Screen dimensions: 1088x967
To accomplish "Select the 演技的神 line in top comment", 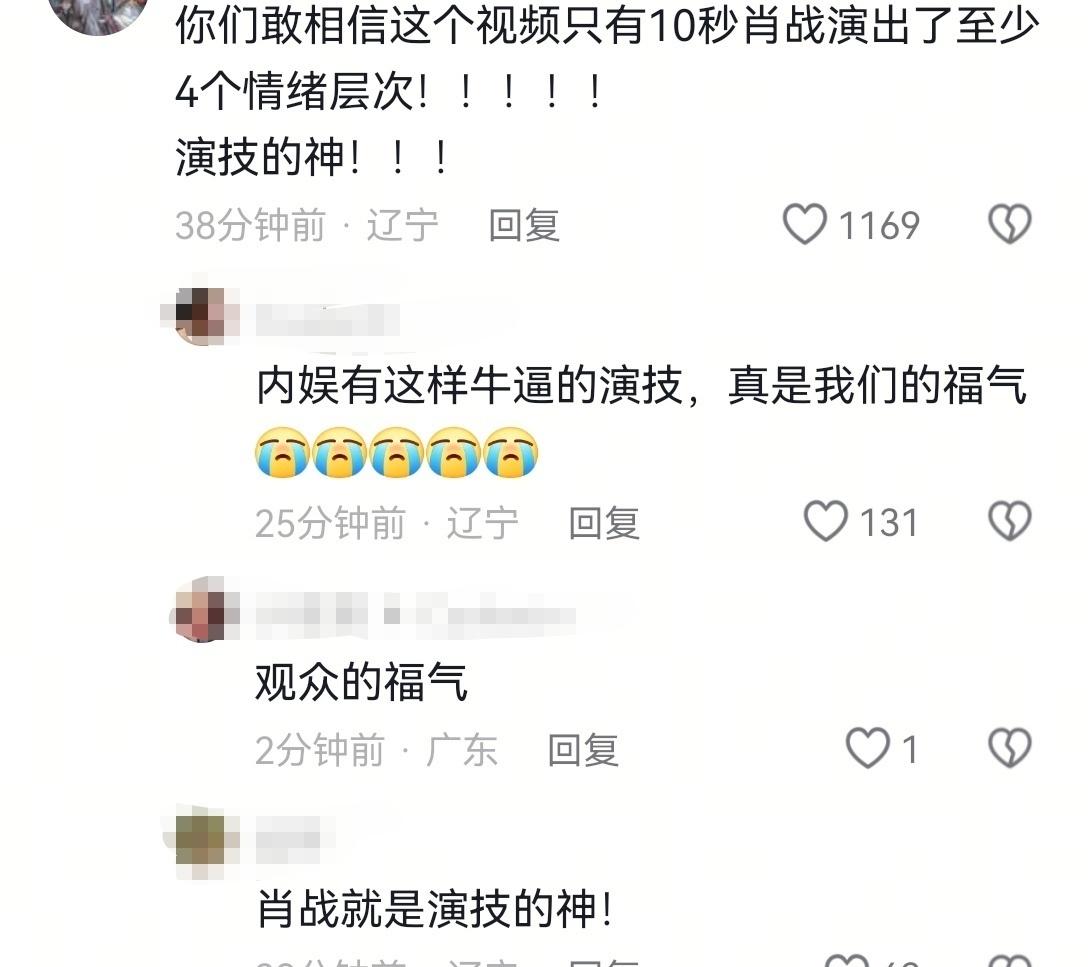I will 312,157.
